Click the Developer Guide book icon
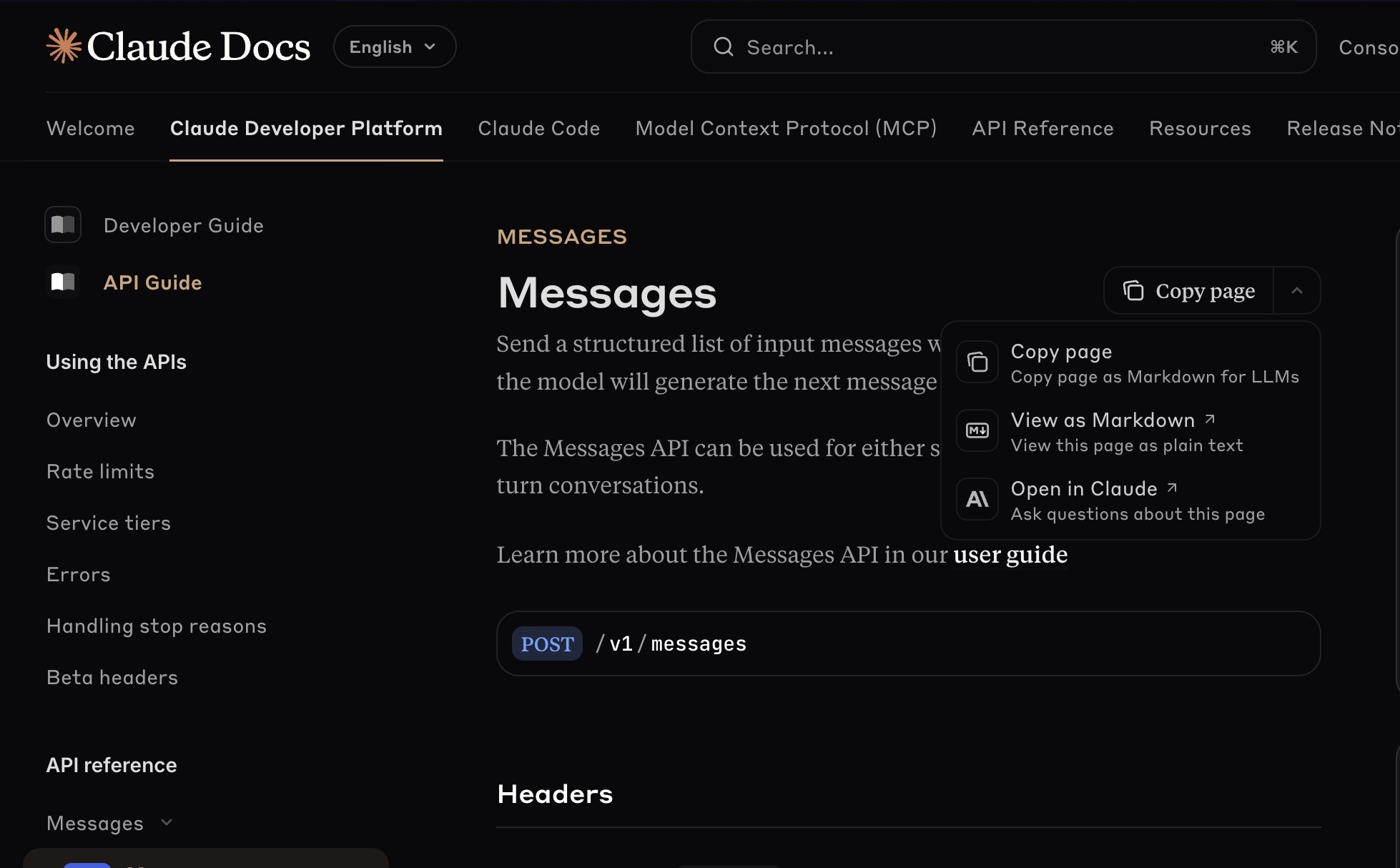Image resolution: width=1400 pixels, height=868 pixels. pos(63,225)
